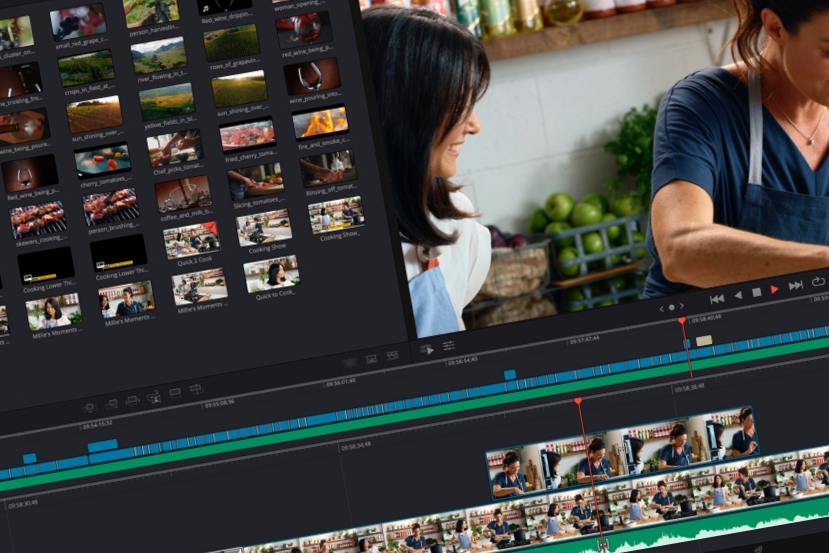Select the wine_pouring_into clip thumbnail

pos(312,76)
